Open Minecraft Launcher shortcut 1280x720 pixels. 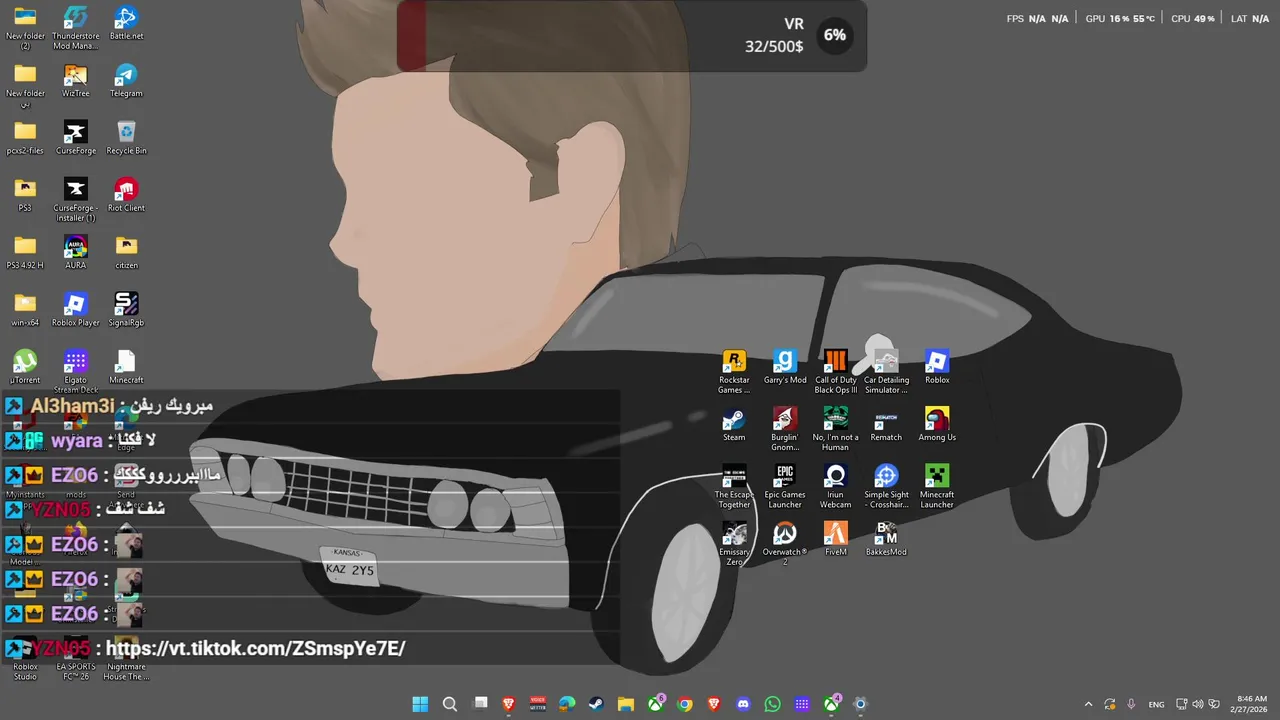pos(937,485)
